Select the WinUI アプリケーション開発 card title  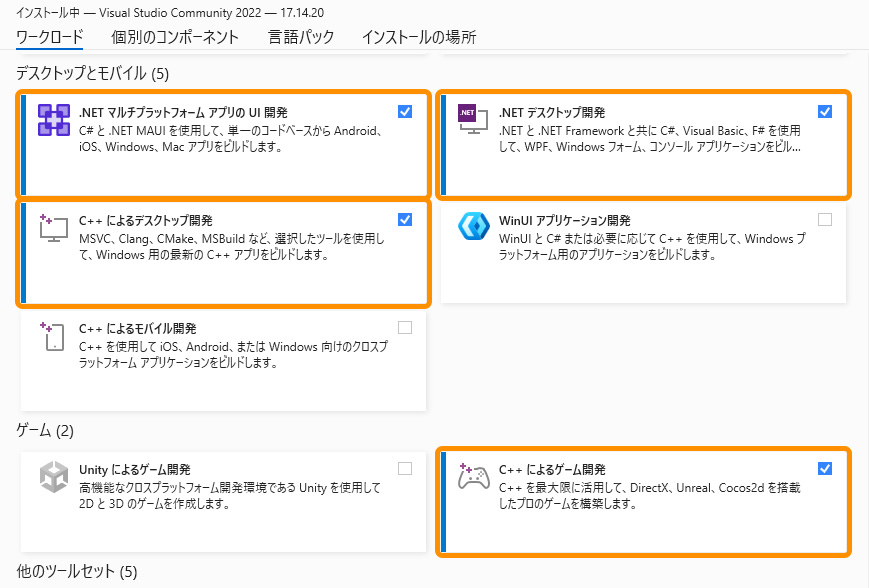[x=564, y=220]
